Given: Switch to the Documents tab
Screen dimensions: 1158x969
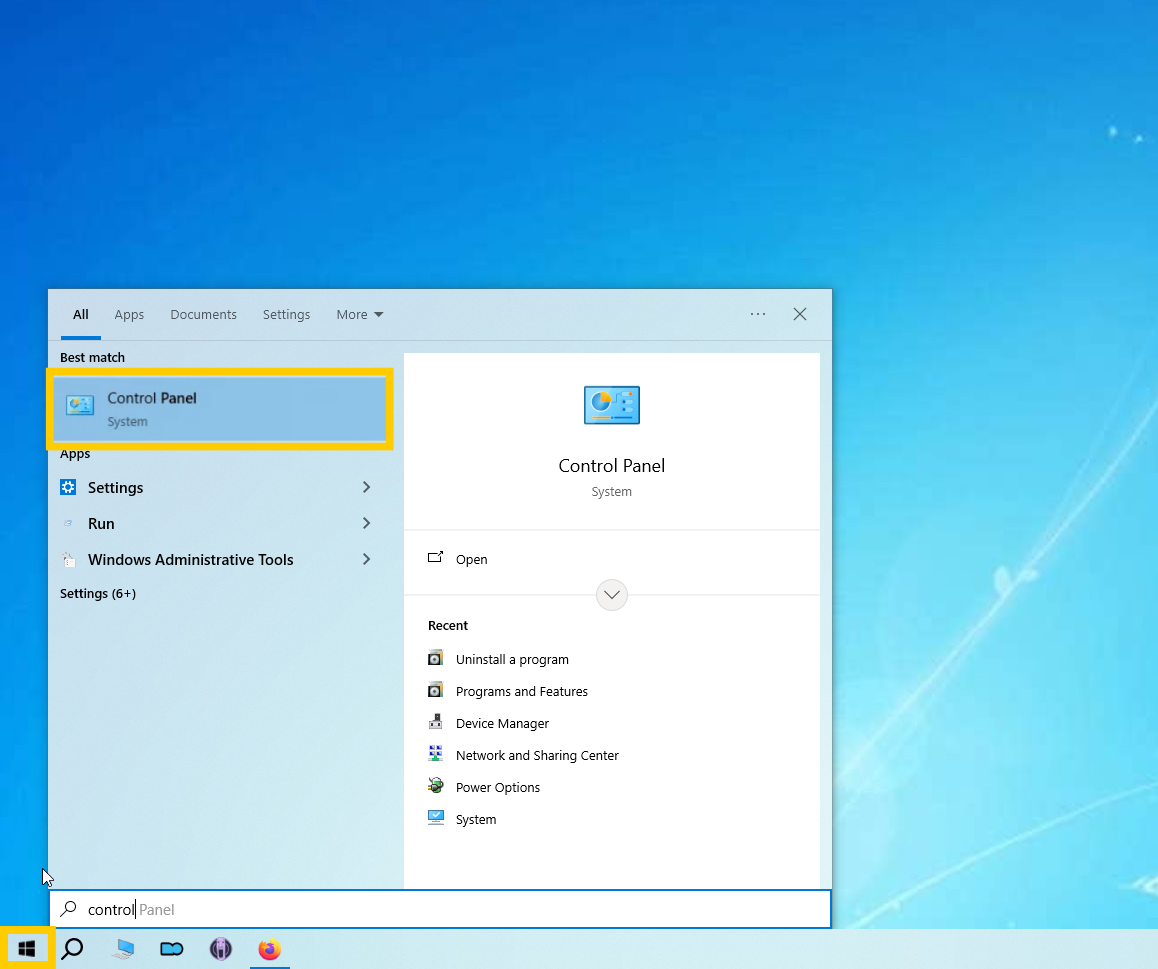Looking at the screenshot, I should 203,315.
